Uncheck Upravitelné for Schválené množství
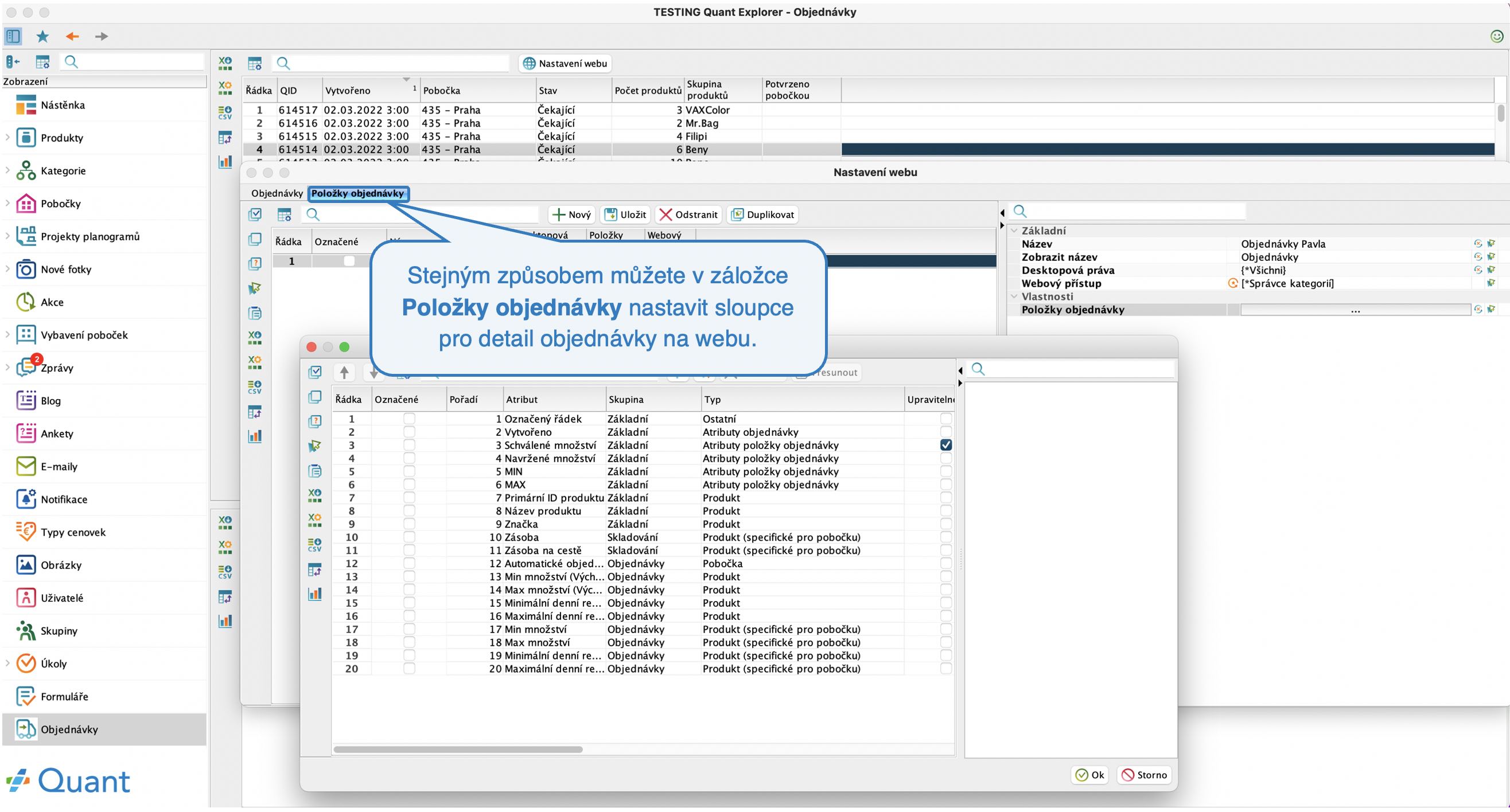The image size is (1510, 812). point(945,445)
